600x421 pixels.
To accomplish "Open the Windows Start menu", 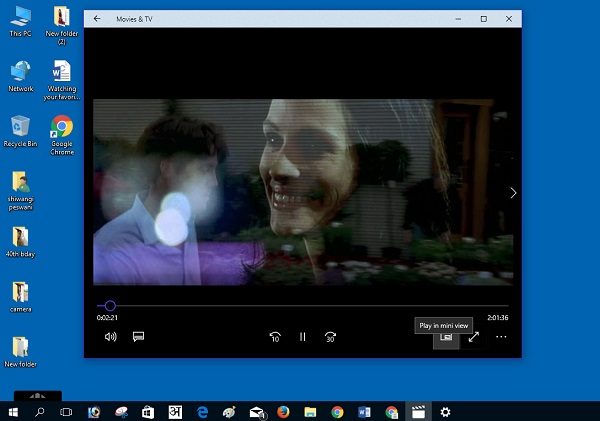I will 13,412.
